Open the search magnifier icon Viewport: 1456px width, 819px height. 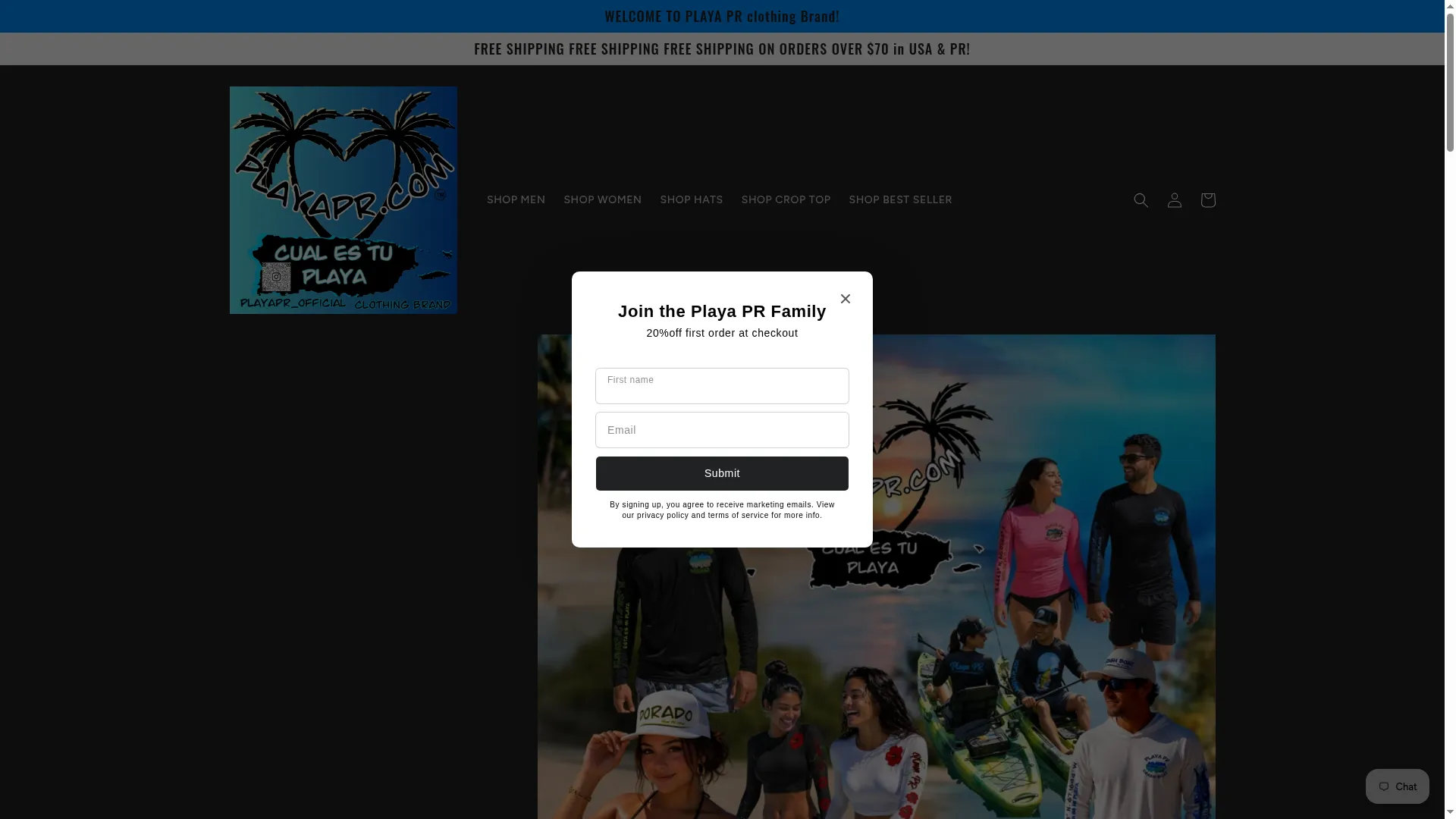1141,200
